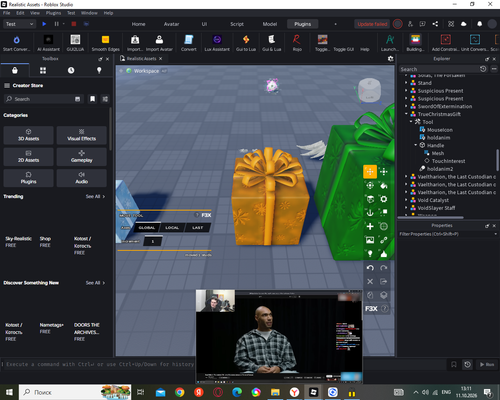Click the Add Constraint plugin icon
Screen dimensions: 500x400
pos(446,40)
